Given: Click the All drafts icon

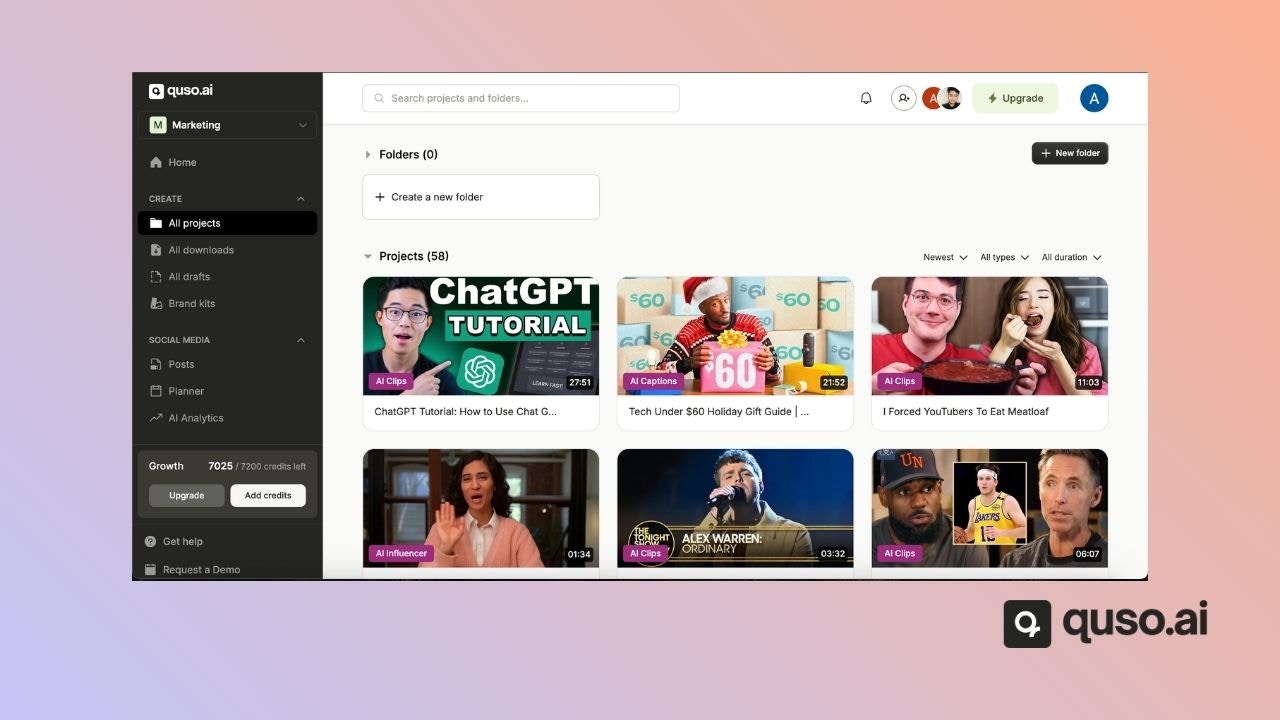Looking at the screenshot, I should pos(155,277).
